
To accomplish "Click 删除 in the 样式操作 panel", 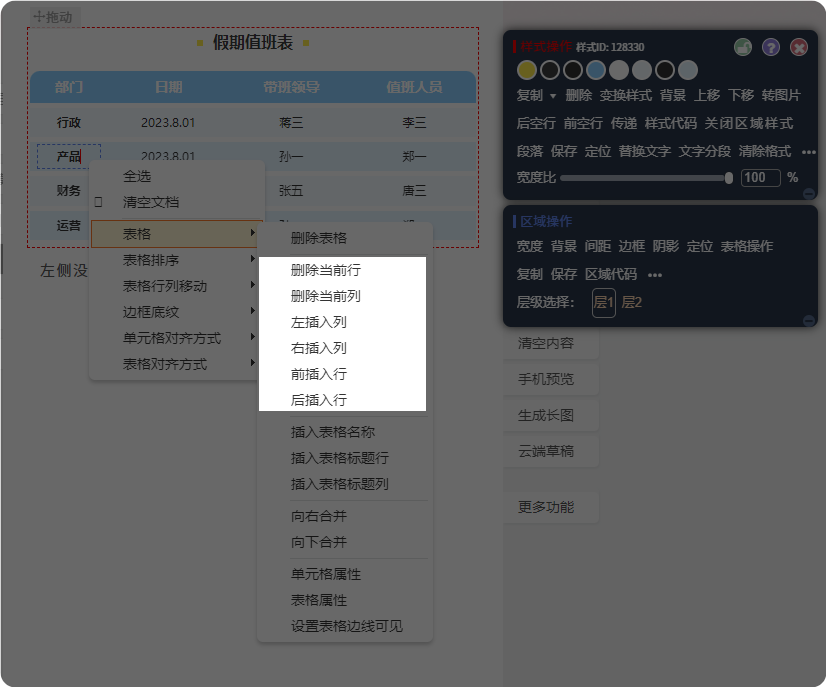I will pos(578,95).
